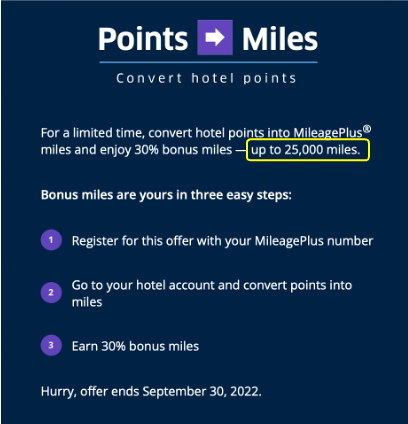Click the step 1 purple circle icon
This screenshot has width=408, height=424.
tap(51, 240)
